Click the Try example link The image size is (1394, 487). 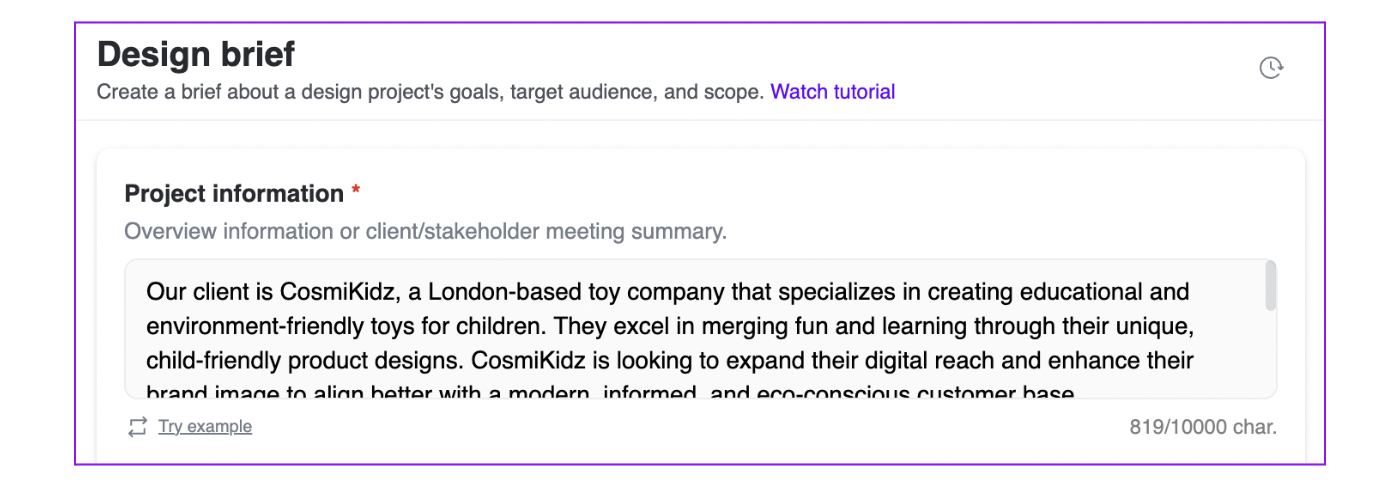(x=205, y=427)
